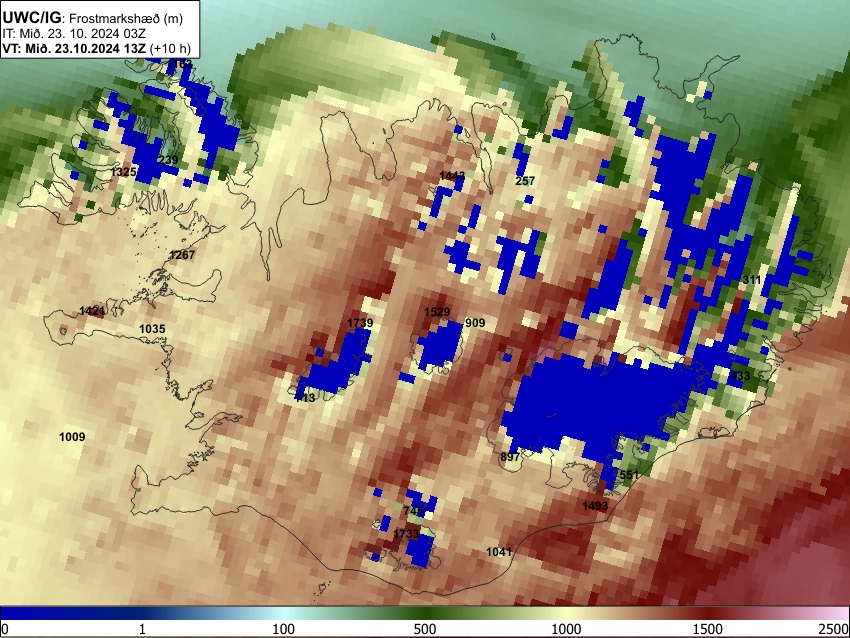Click the 257 value label

click(x=525, y=181)
